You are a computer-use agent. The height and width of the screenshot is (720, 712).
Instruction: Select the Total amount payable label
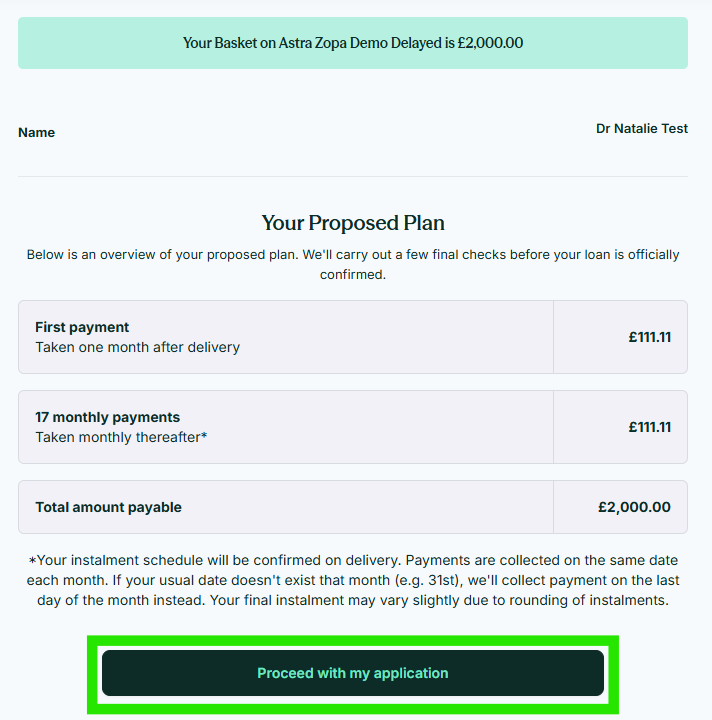click(x=108, y=507)
